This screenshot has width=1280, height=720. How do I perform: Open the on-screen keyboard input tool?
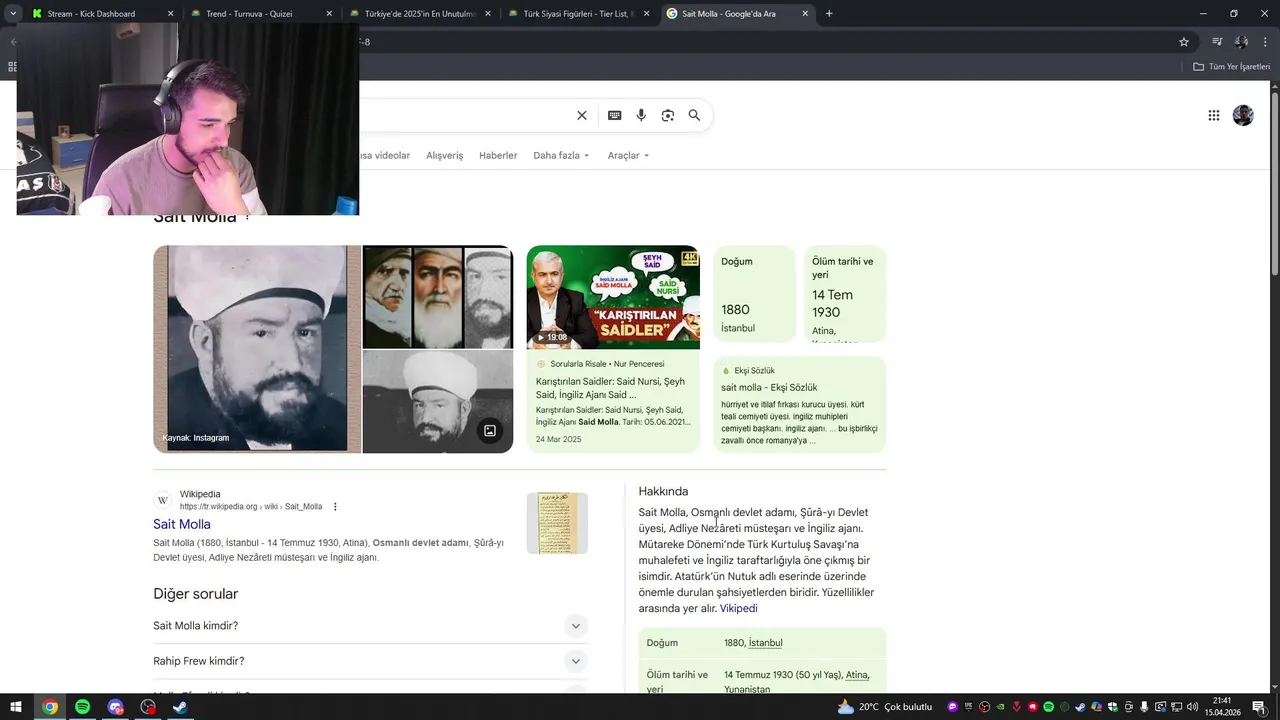pyautogui.click(x=615, y=115)
